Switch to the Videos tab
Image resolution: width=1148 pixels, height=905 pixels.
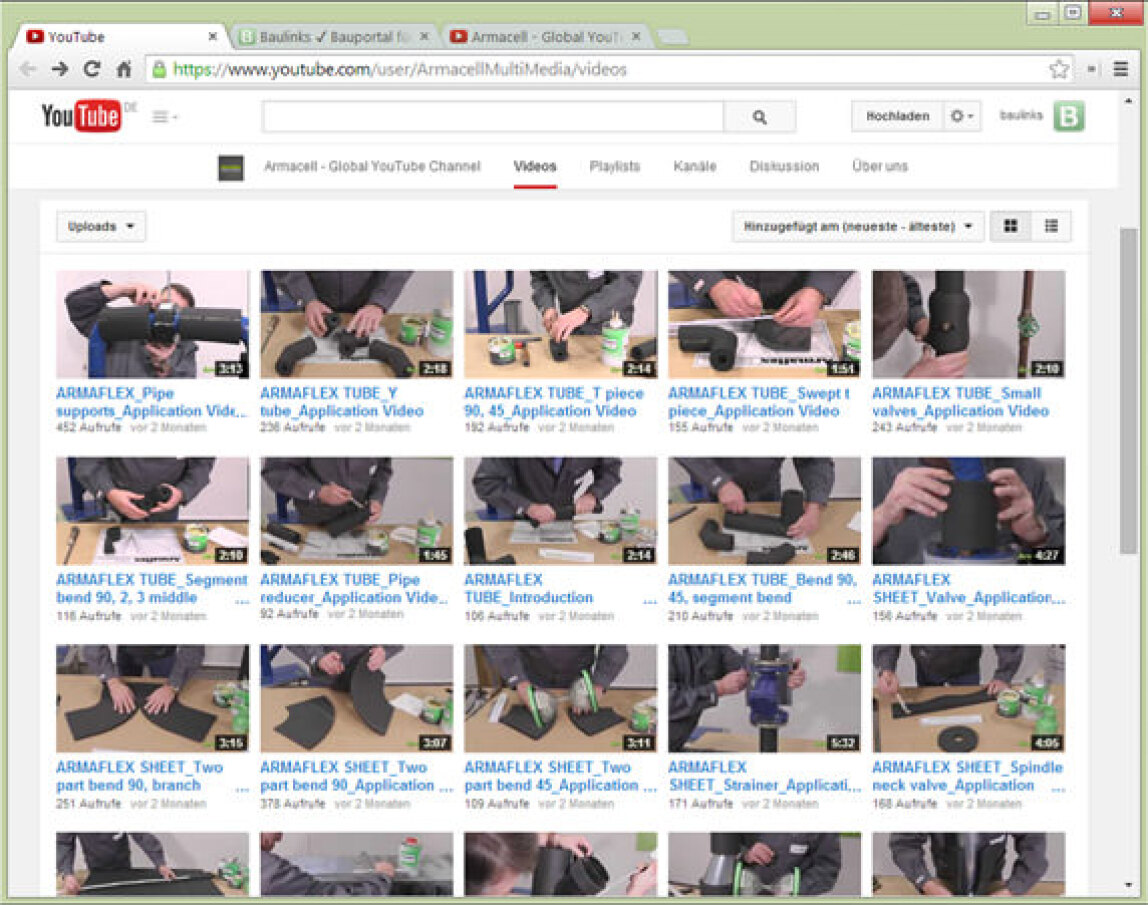coord(535,167)
